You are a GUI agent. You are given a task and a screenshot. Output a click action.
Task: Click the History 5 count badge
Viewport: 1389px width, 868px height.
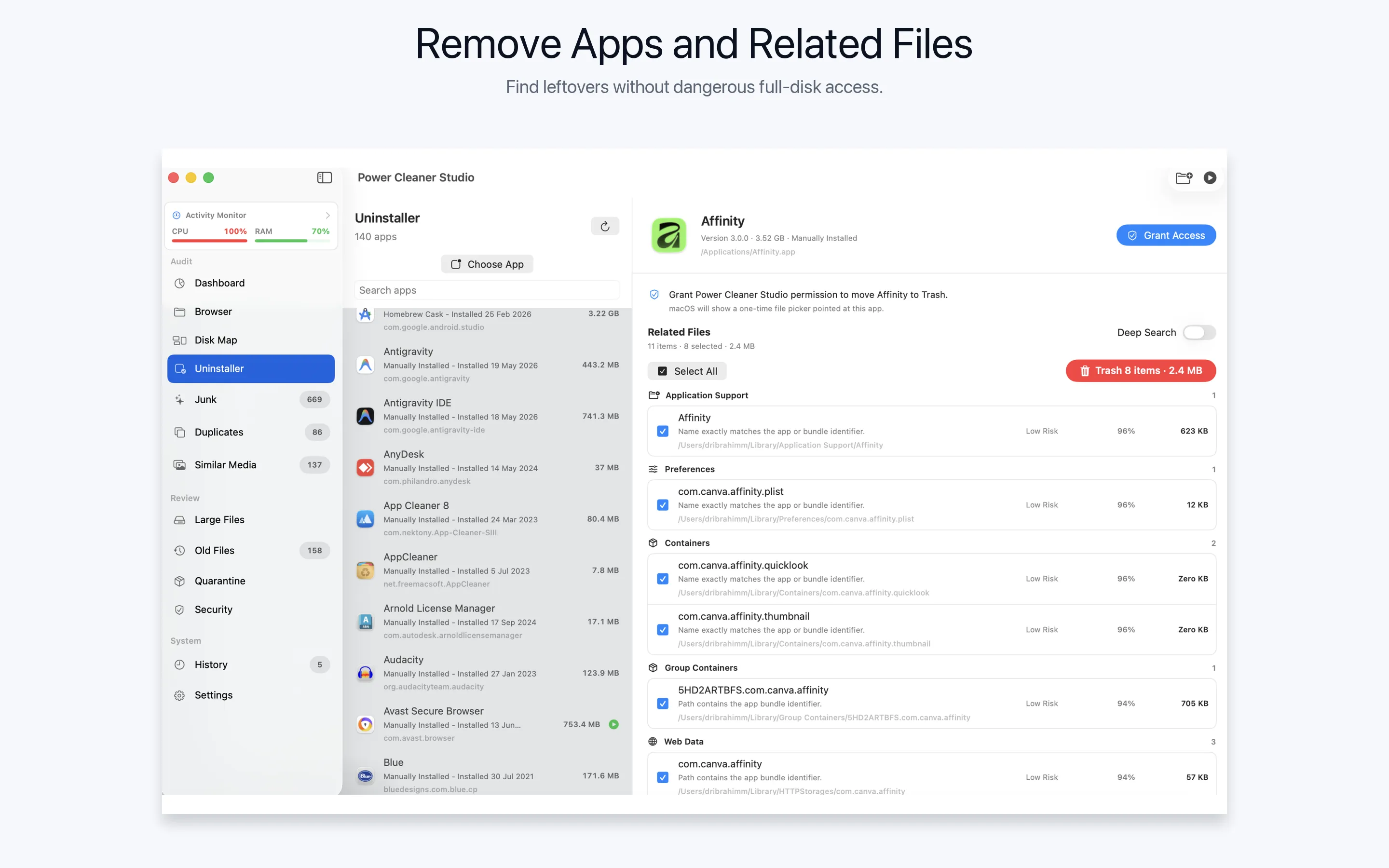pyautogui.click(x=320, y=665)
